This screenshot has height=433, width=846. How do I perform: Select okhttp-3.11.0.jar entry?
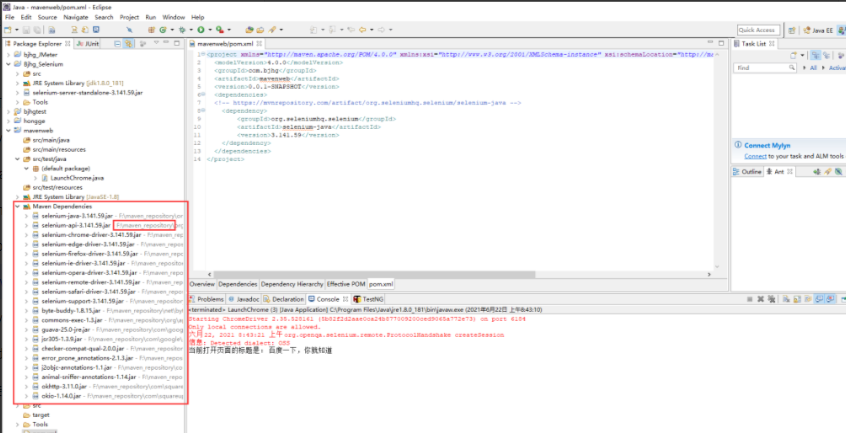point(64,386)
